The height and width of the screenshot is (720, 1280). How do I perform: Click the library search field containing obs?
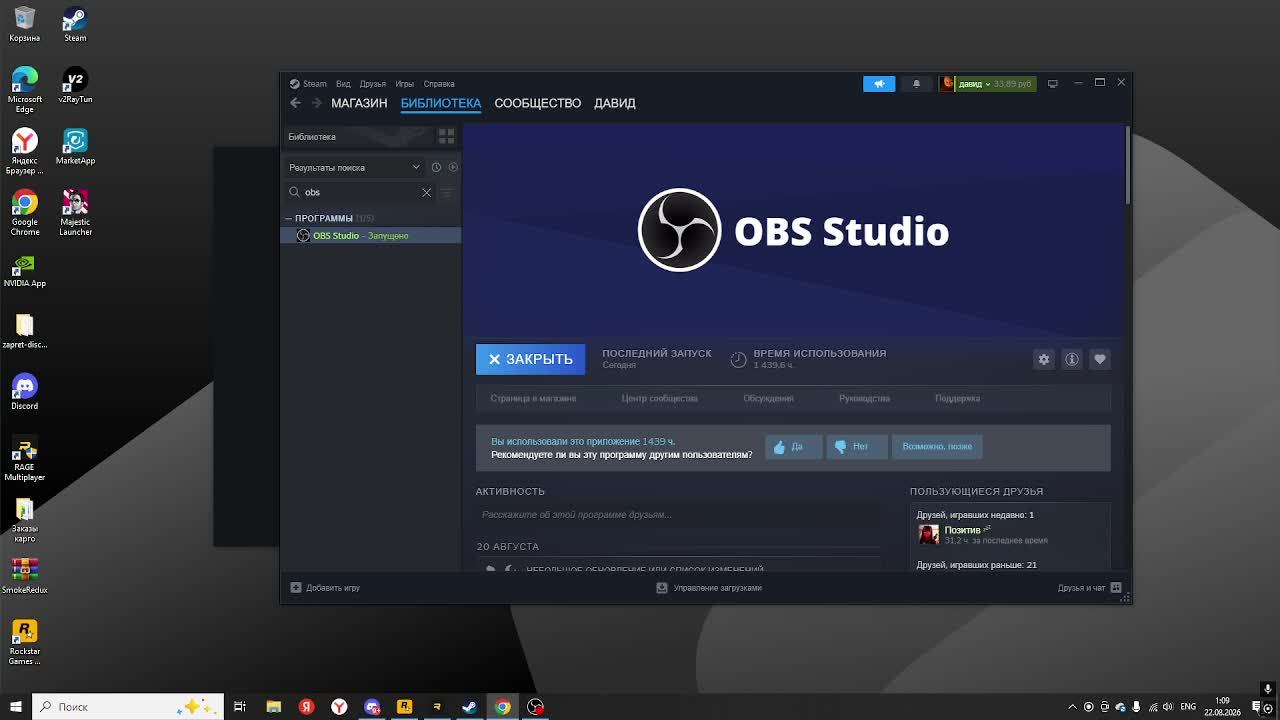coord(360,192)
